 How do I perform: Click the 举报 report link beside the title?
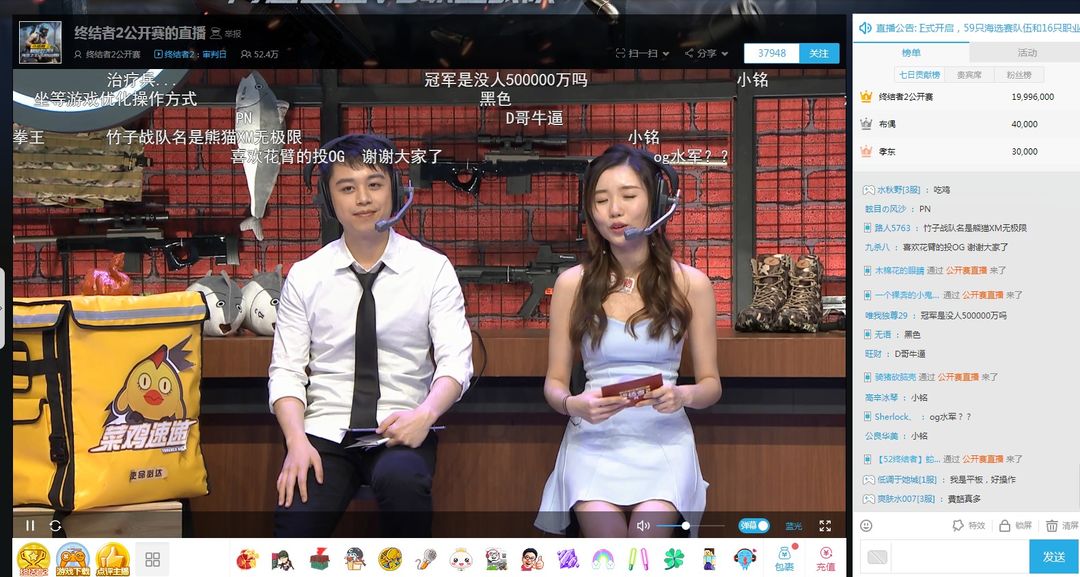pyautogui.click(x=227, y=33)
